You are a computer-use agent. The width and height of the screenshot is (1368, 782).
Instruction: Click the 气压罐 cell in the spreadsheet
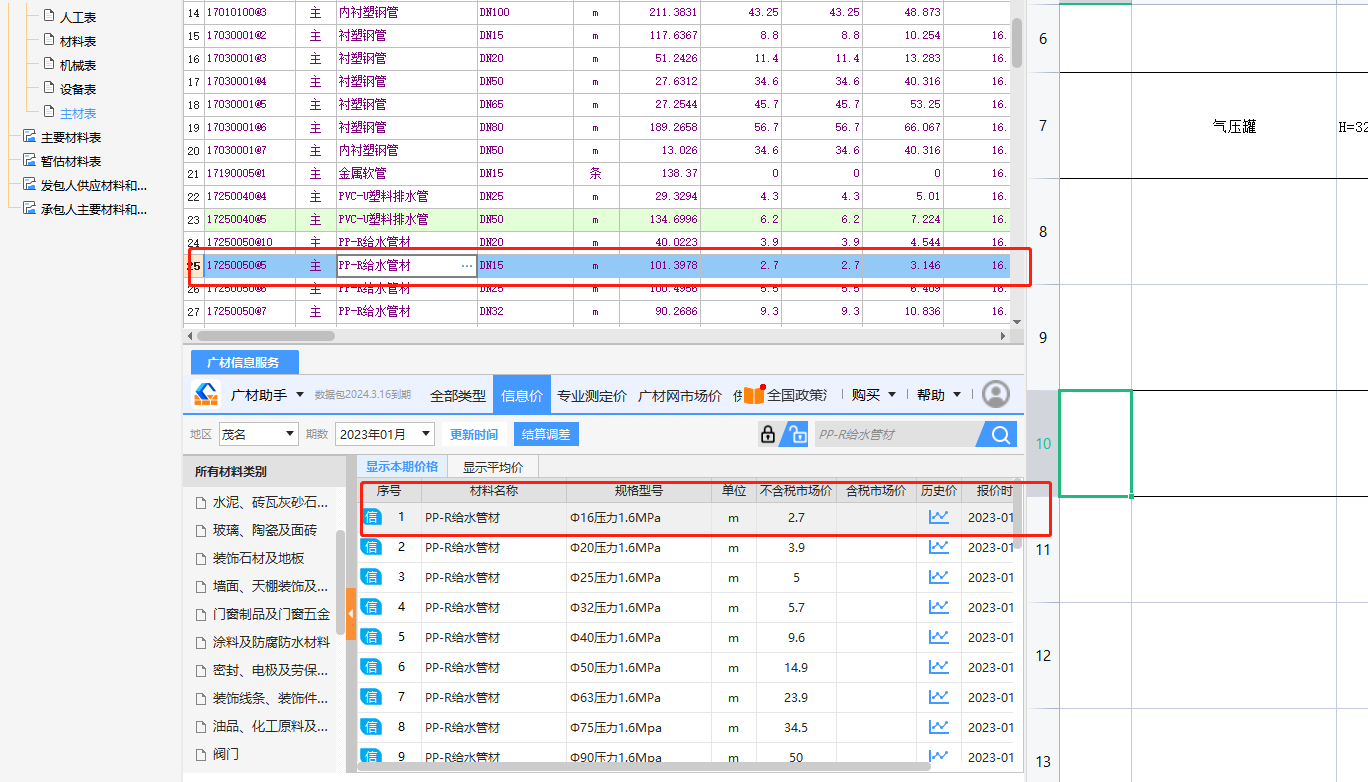click(x=1234, y=126)
